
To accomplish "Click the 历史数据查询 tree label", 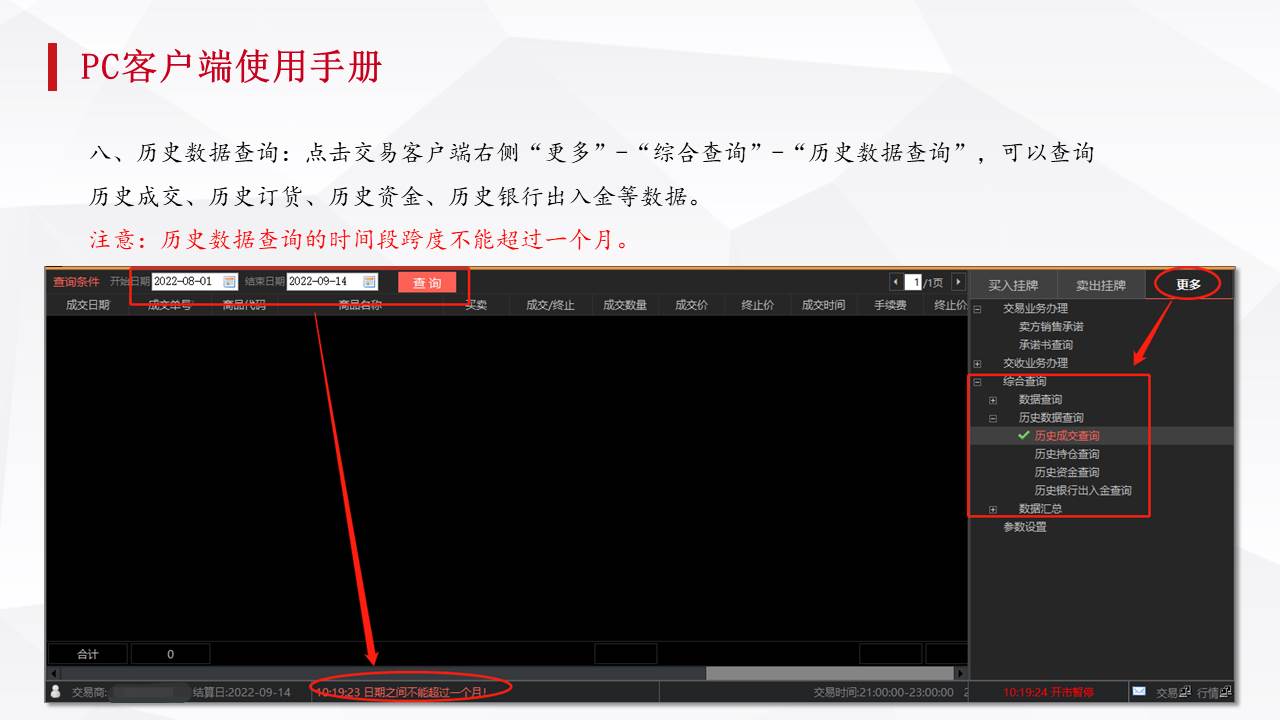I will coord(1051,418).
